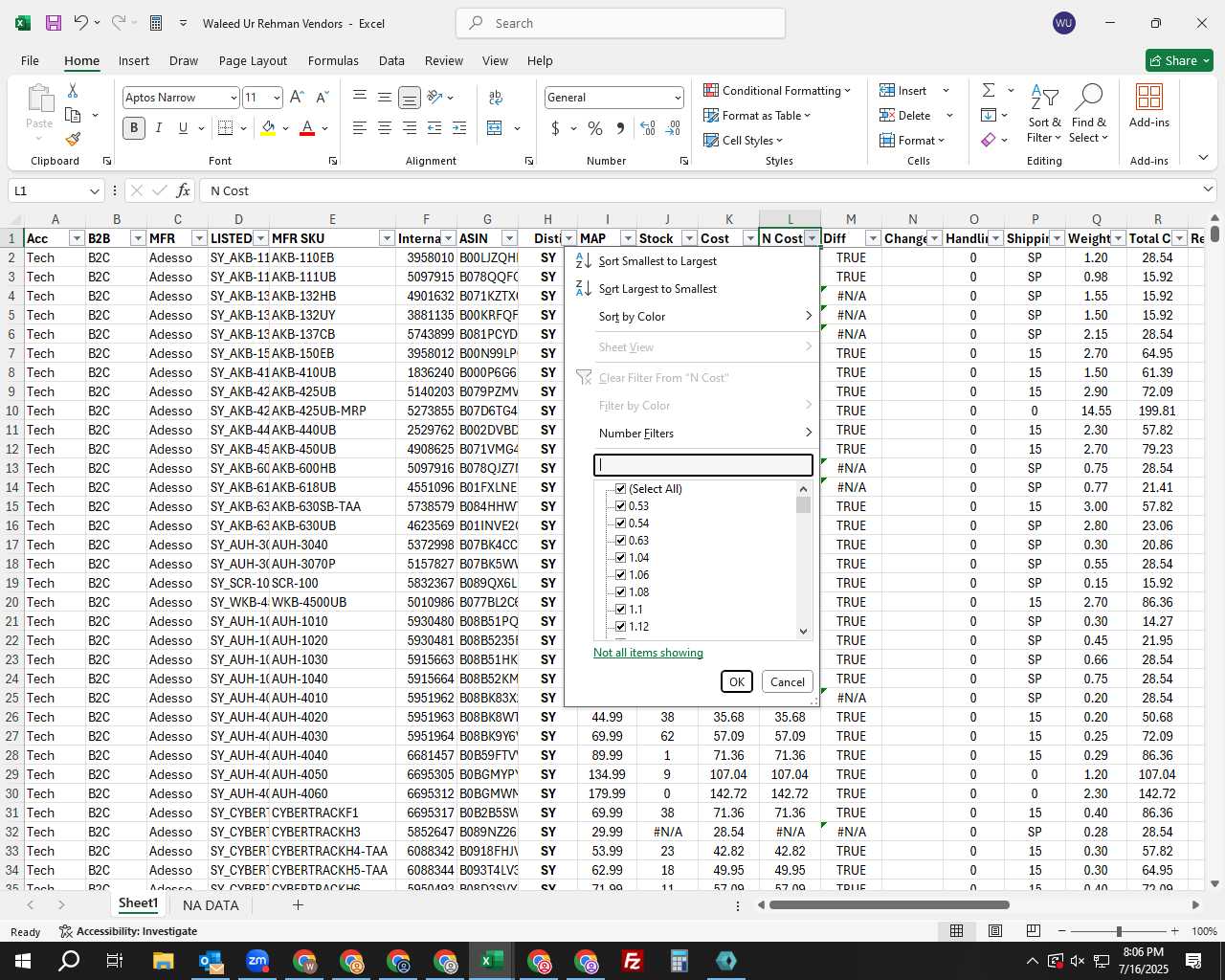Open File Explorer from taskbar
The width and height of the screenshot is (1225, 980).
163,961
